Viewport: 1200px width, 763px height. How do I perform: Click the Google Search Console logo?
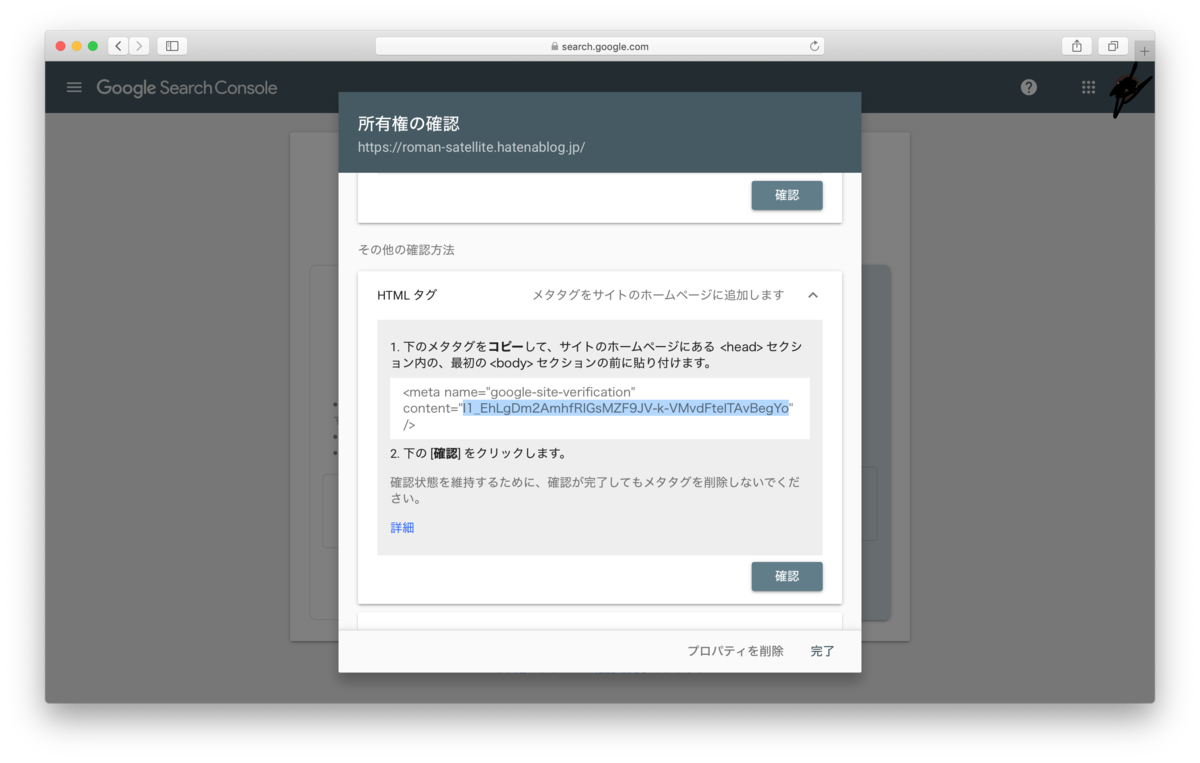(x=187, y=88)
